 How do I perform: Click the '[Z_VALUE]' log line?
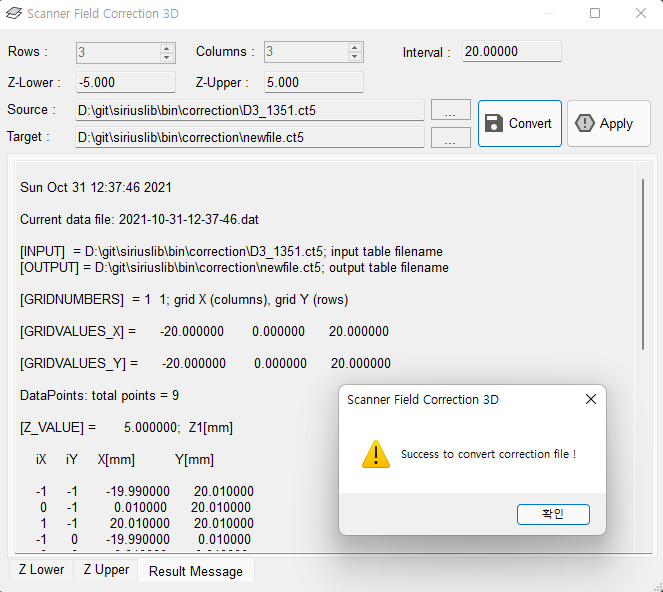point(126,428)
